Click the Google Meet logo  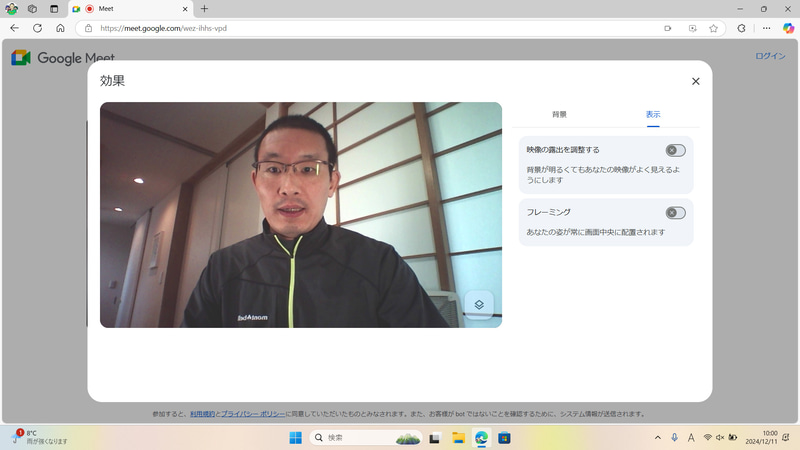click(x=63, y=58)
